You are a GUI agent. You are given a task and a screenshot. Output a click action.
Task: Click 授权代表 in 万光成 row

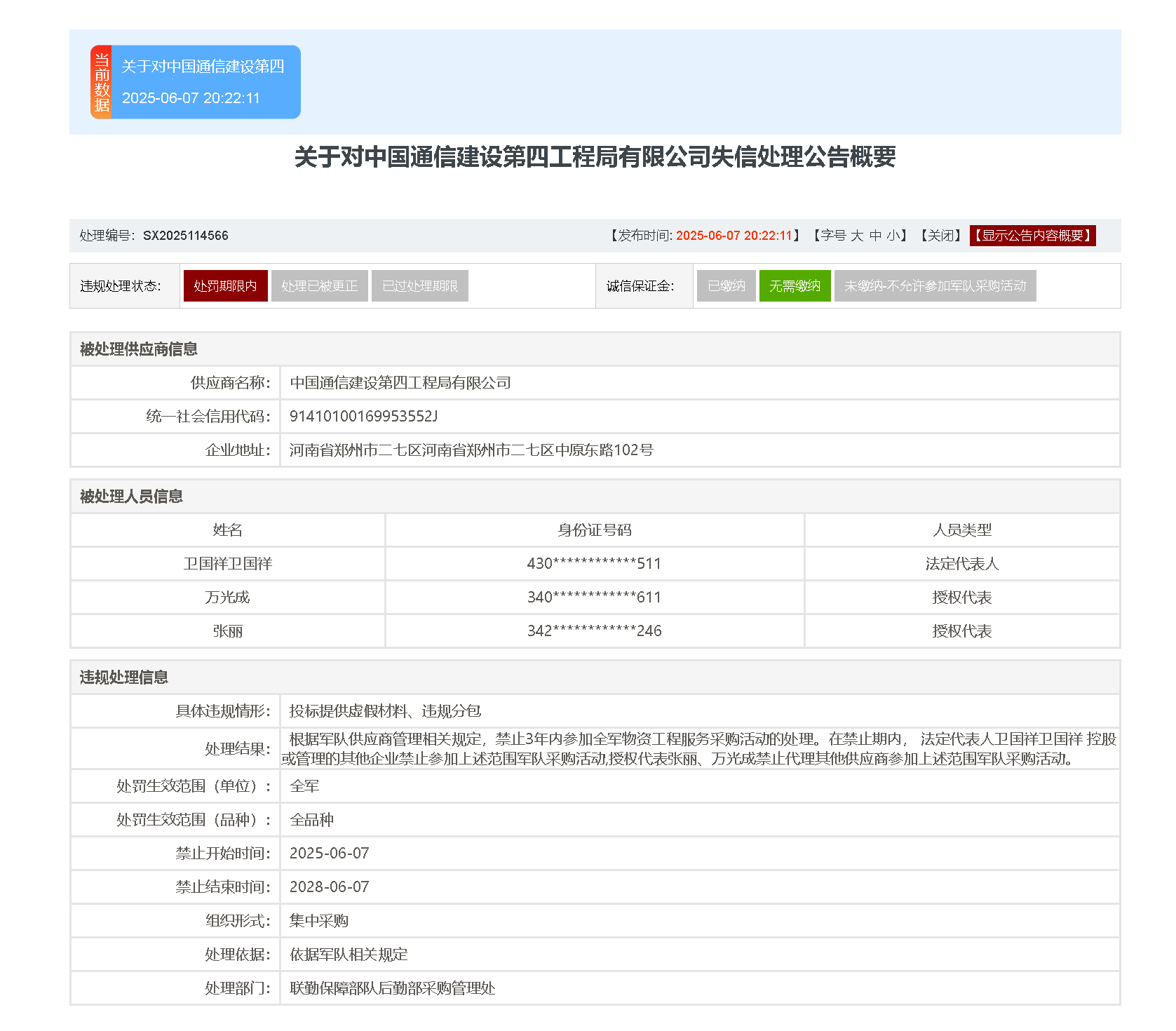click(x=962, y=598)
